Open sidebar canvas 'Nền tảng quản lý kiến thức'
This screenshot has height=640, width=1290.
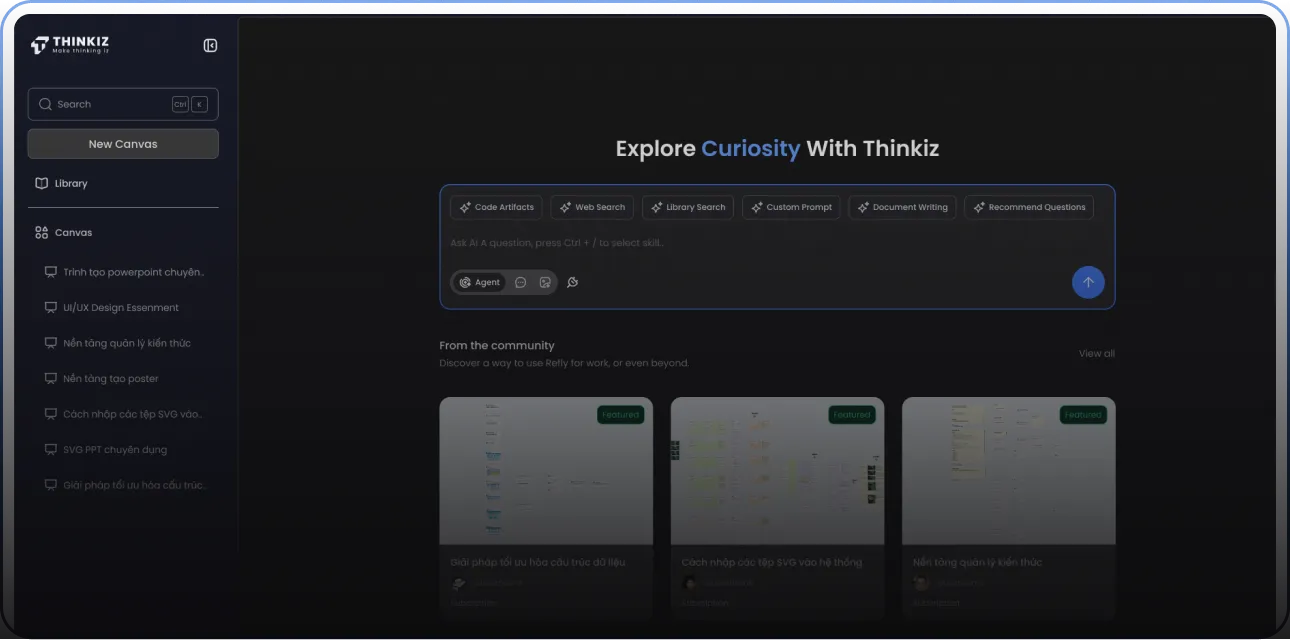pyautogui.click(x=119, y=343)
